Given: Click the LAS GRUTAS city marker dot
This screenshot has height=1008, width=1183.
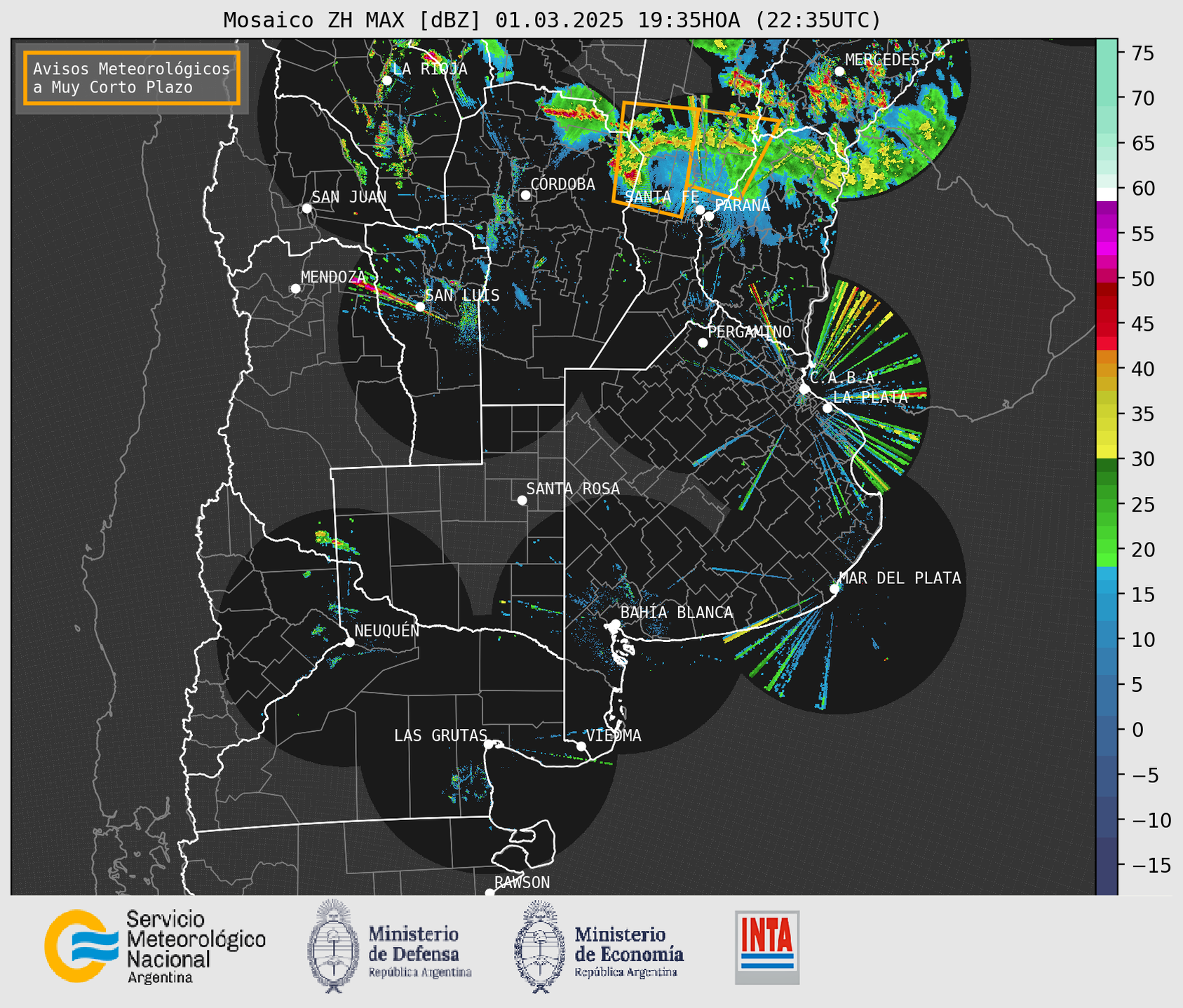Looking at the screenshot, I should [x=489, y=744].
